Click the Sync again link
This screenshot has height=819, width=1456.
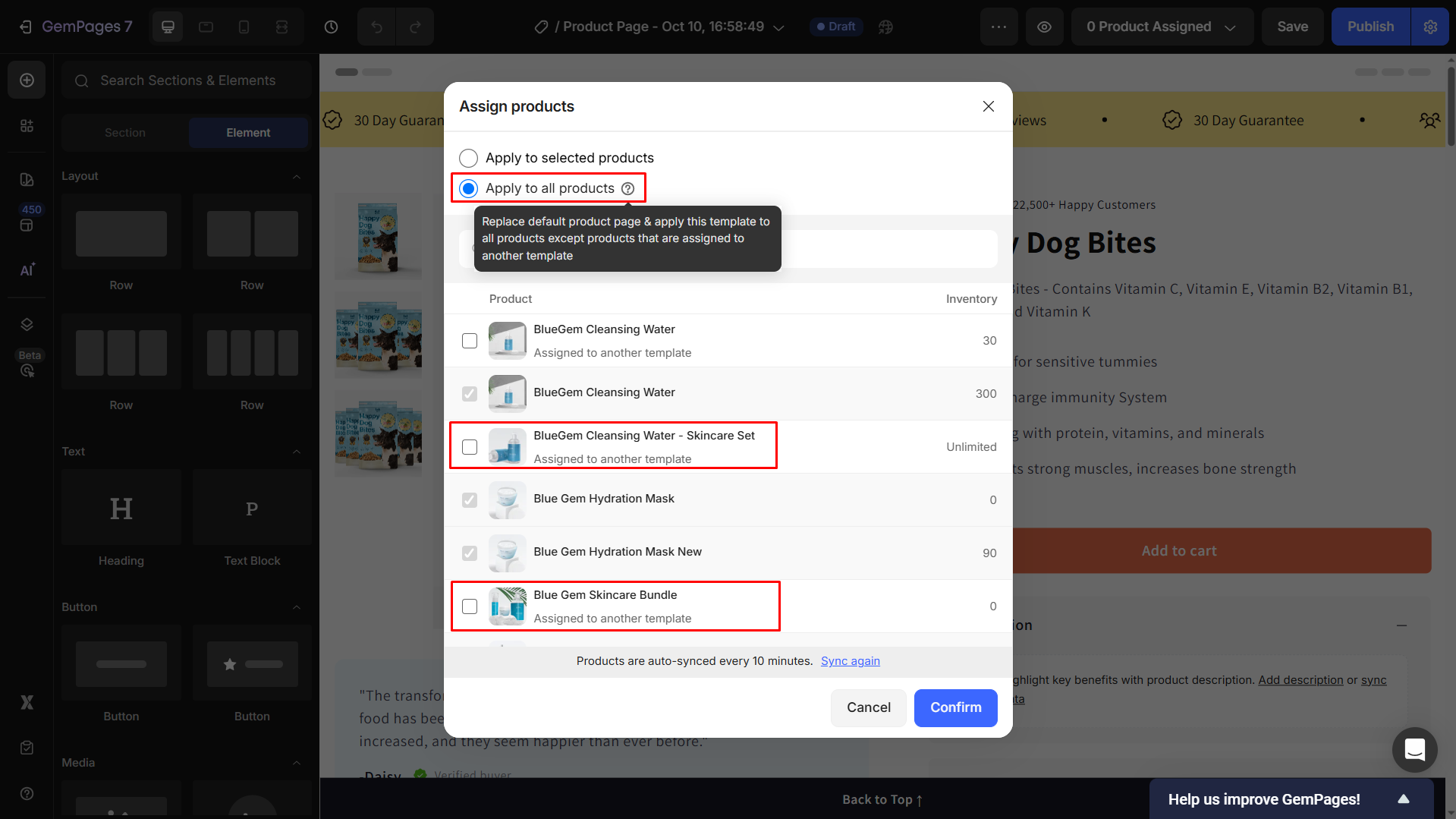pos(850,661)
